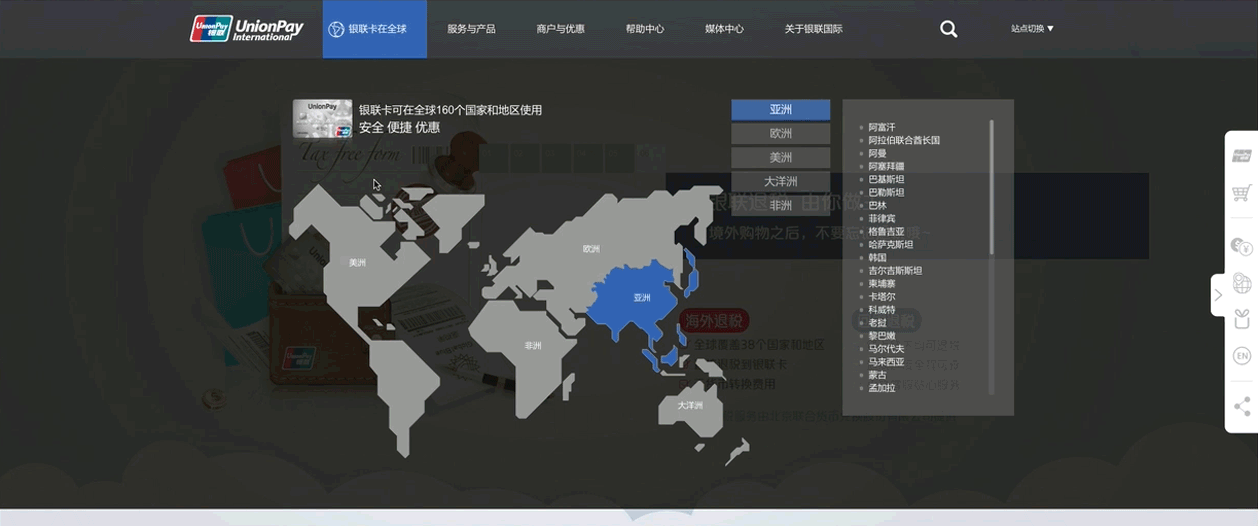The image size is (1258, 526).
Task: Click the UnionPay card icon in right sidebar
Action: coord(1242,156)
